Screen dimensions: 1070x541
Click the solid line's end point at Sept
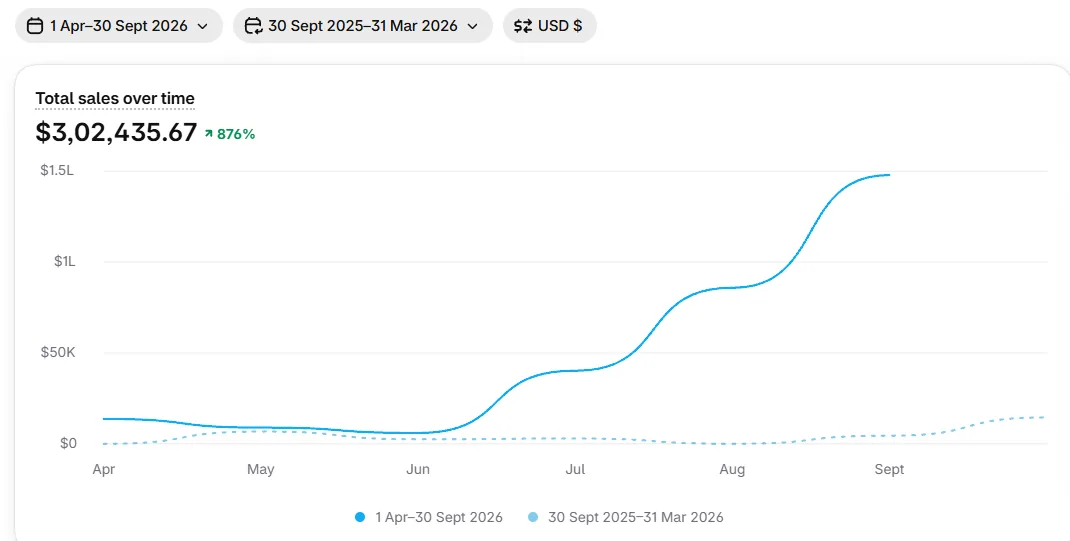tap(889, 175)
